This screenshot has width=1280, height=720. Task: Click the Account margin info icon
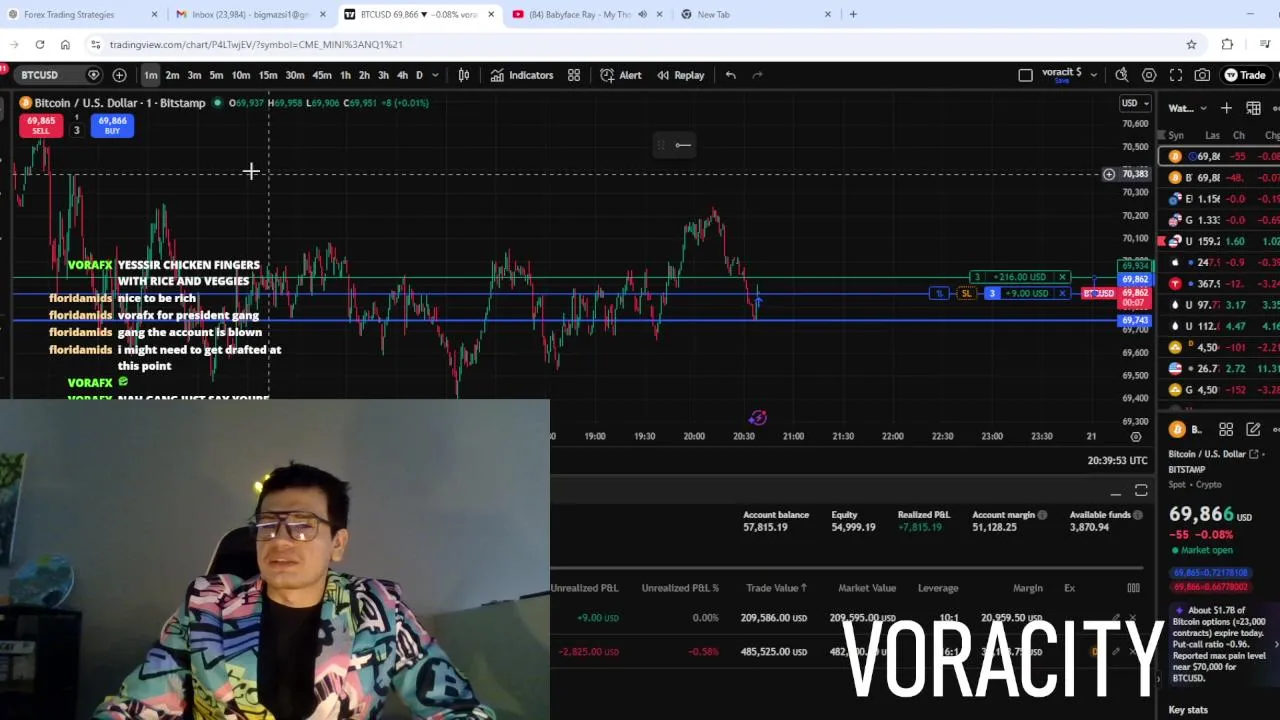tap(1042, 515)
